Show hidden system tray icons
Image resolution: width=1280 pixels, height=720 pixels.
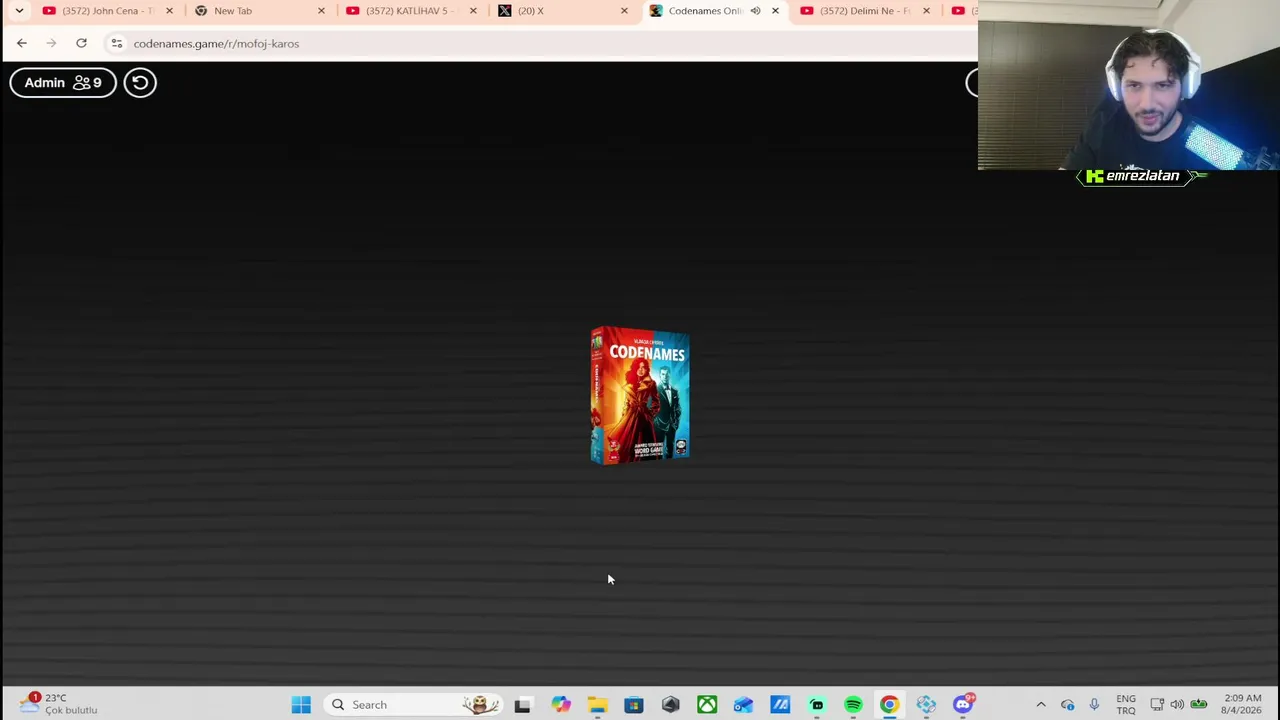tap(1041, 705)
